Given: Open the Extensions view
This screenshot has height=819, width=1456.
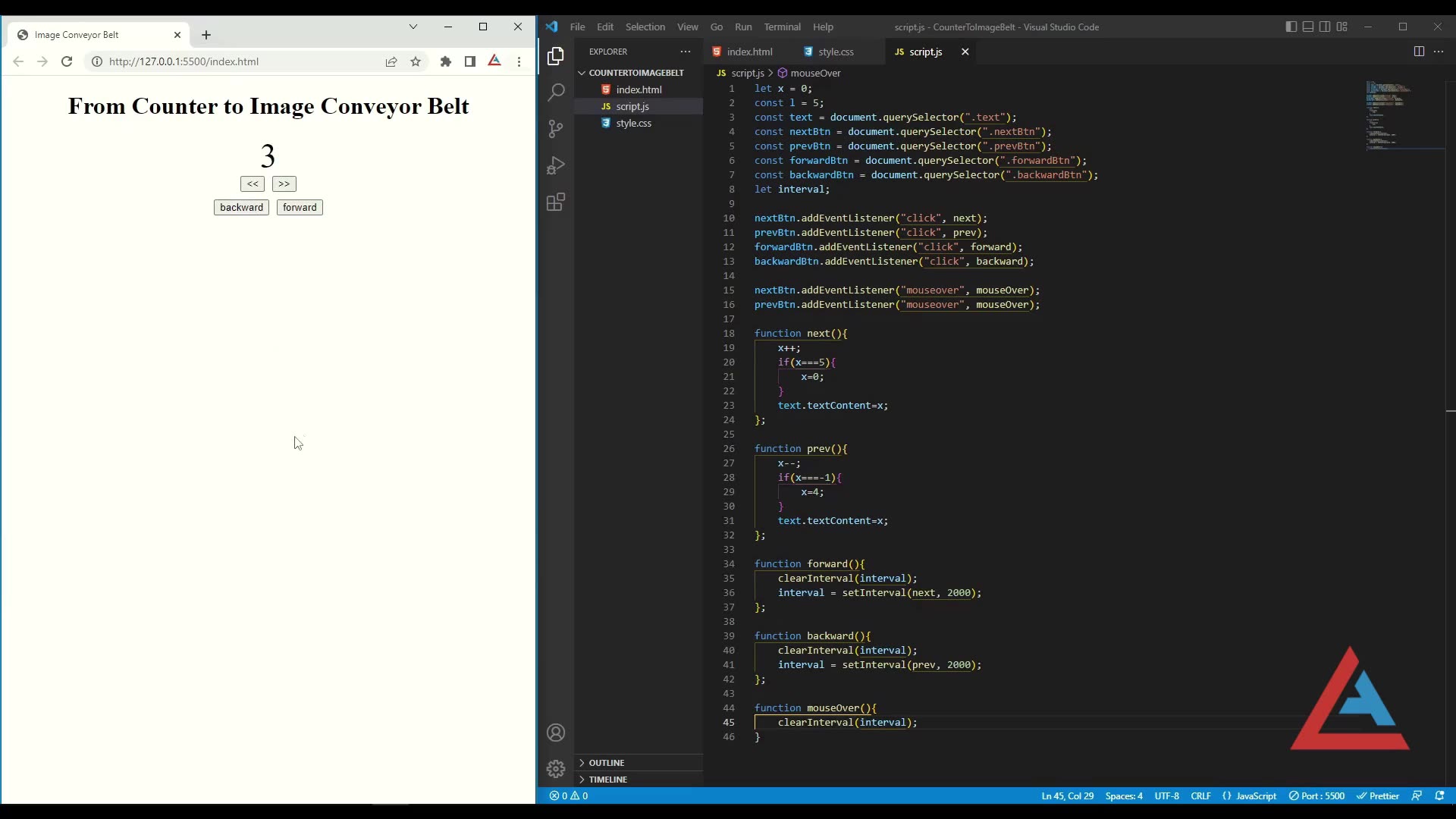Looking at the screenshot, I should [556, 202].
